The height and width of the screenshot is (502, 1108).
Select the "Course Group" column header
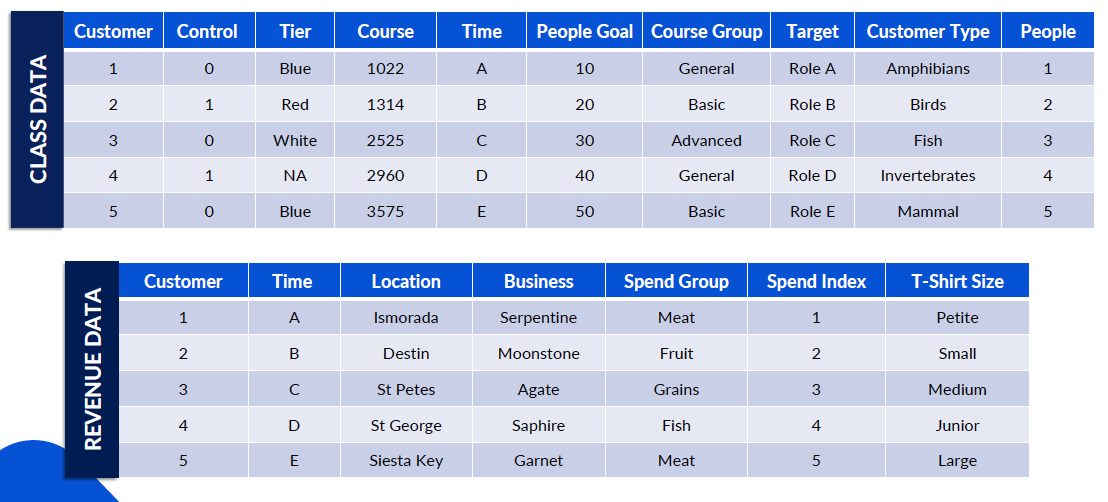[x=706, y=32]
